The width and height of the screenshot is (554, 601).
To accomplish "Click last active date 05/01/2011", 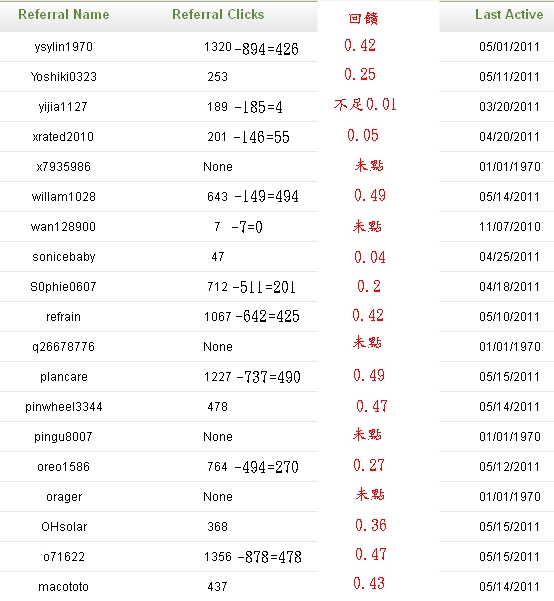I will 509,47.
